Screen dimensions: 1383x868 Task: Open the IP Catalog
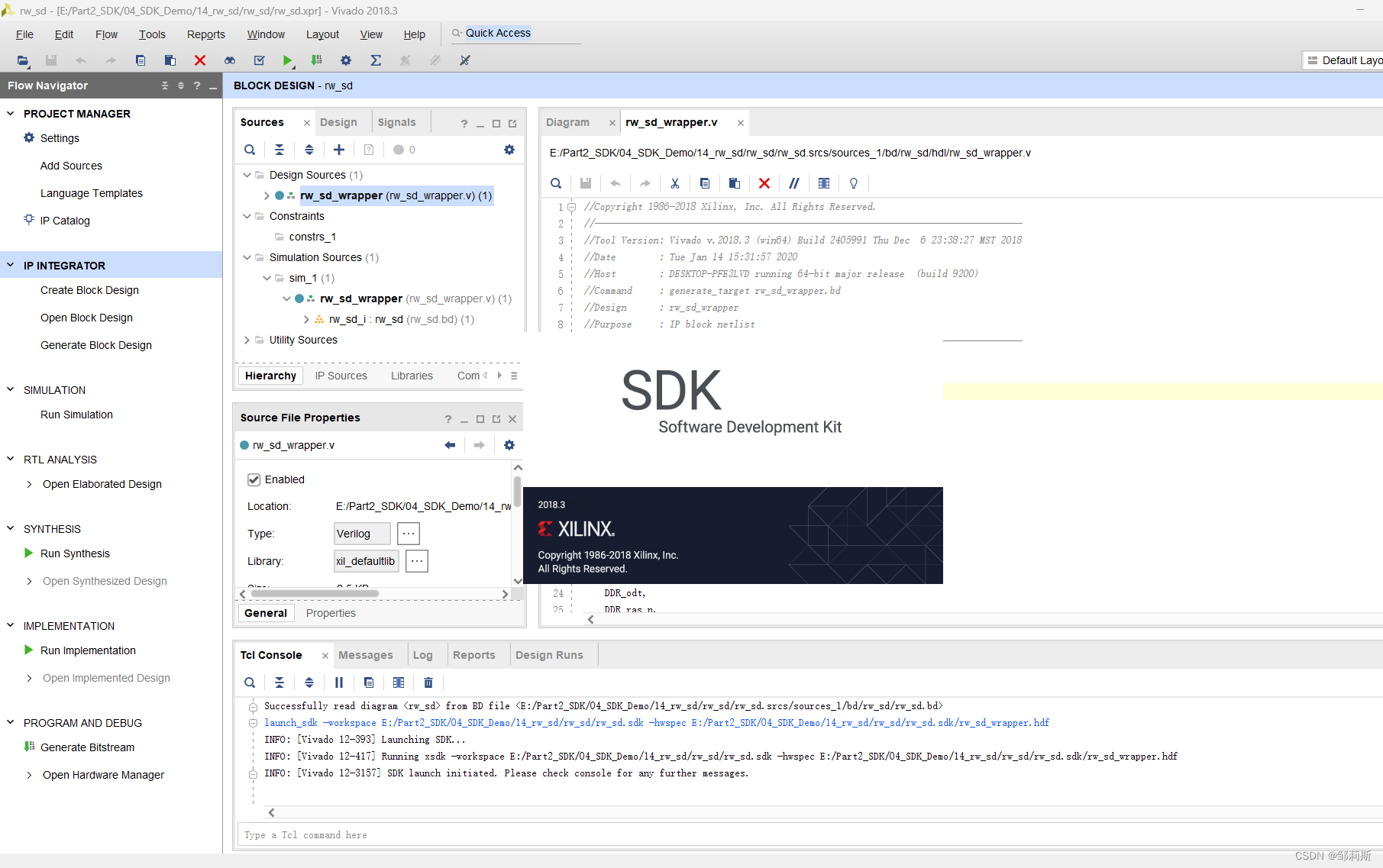click(x=65, y=221)
